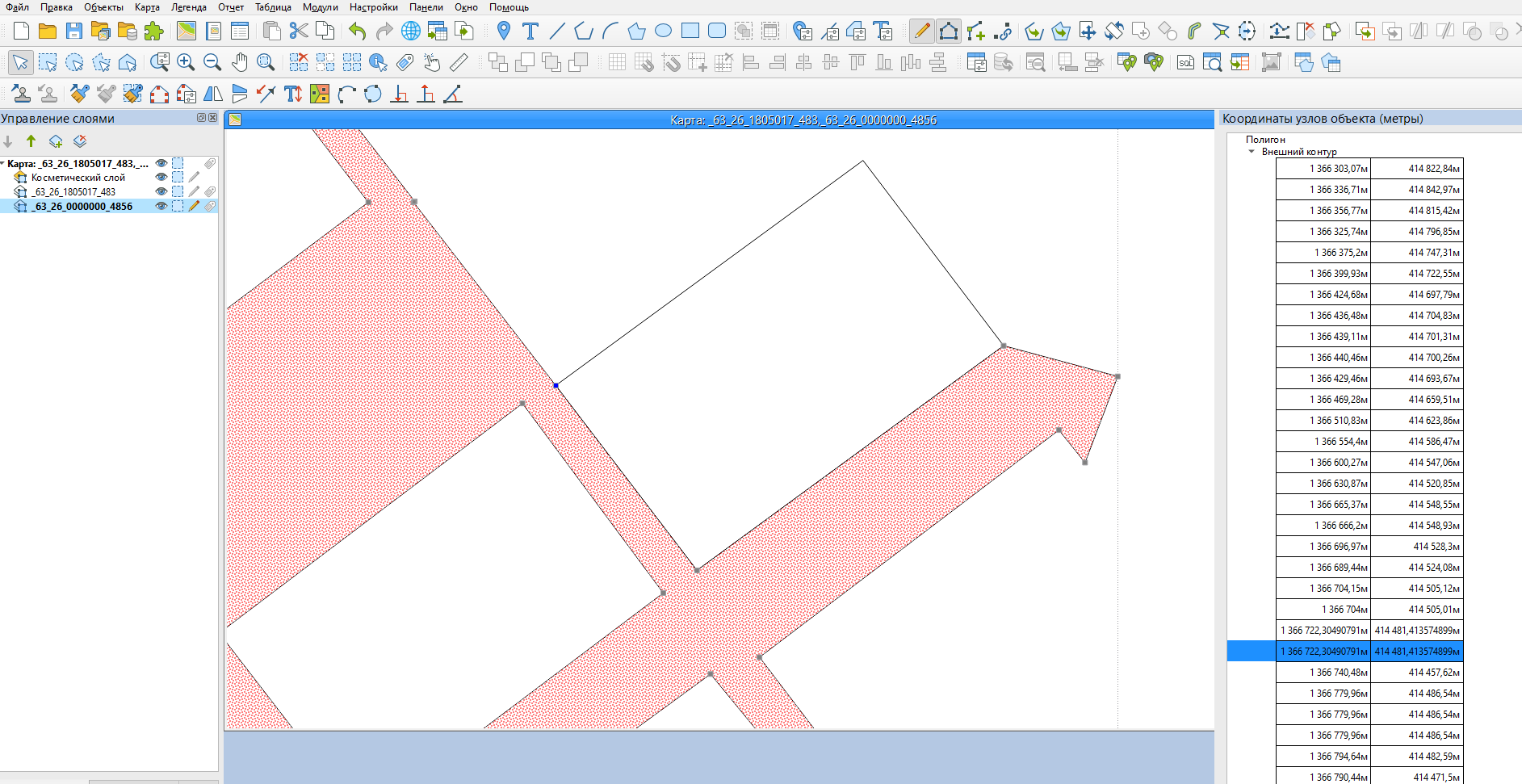Select the Ruler measurement tool
1522x784 pixels.
(459, 62)
